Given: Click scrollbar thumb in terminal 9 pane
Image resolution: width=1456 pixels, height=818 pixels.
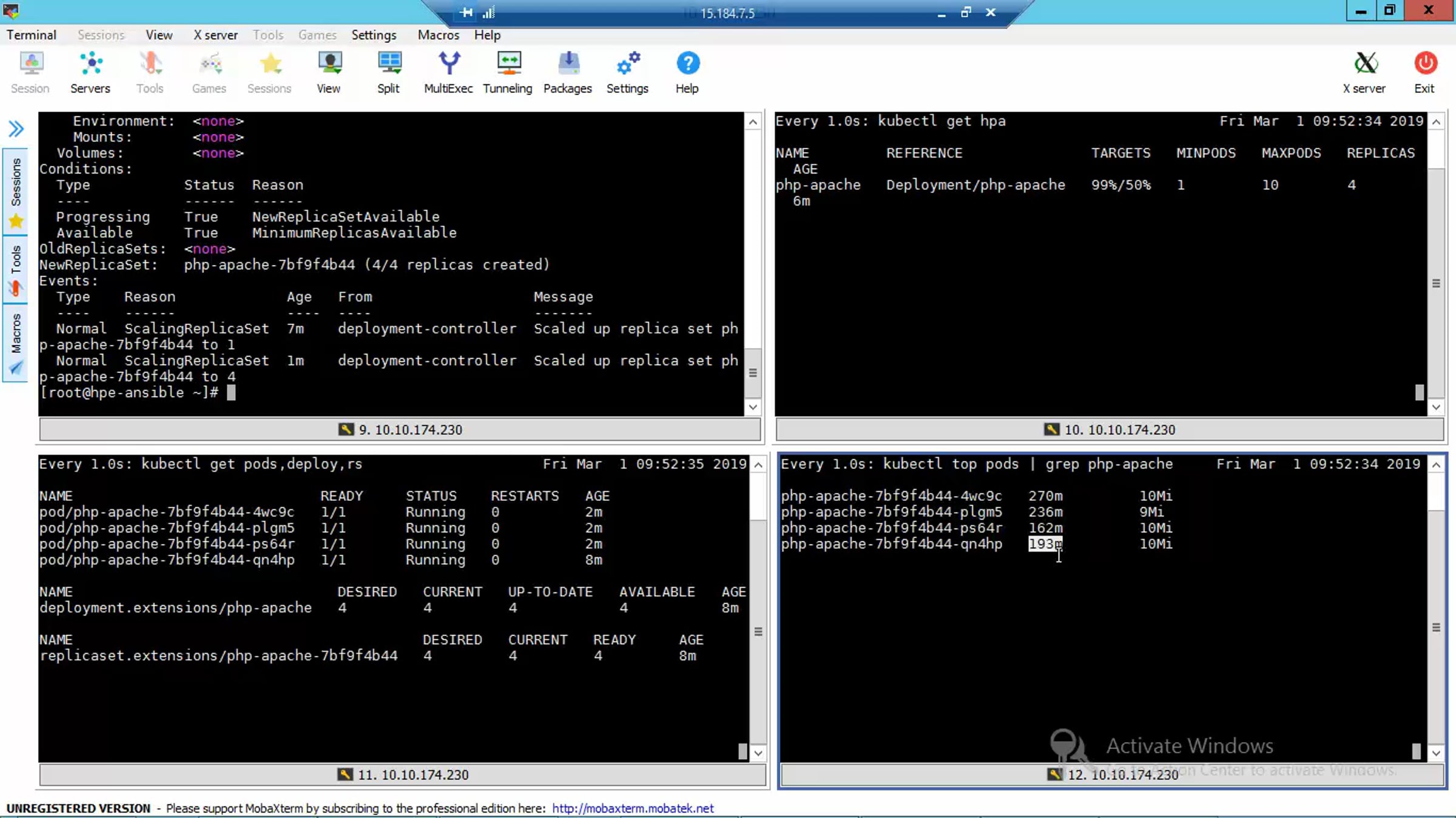Looking at the screenshot, I should [x=753, y=372].
